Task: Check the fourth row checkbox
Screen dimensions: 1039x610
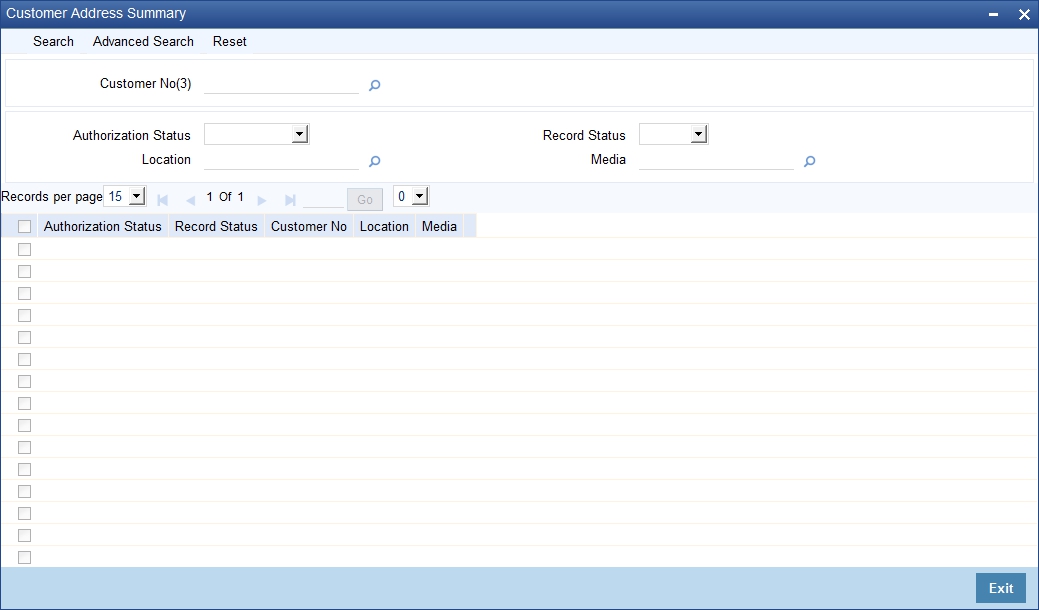Action: (25, 315)
